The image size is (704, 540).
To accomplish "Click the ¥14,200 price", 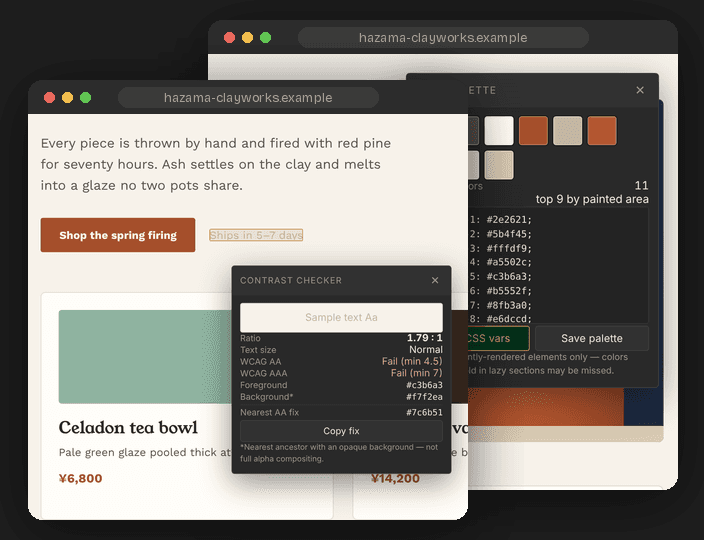I will pos(395,479).
